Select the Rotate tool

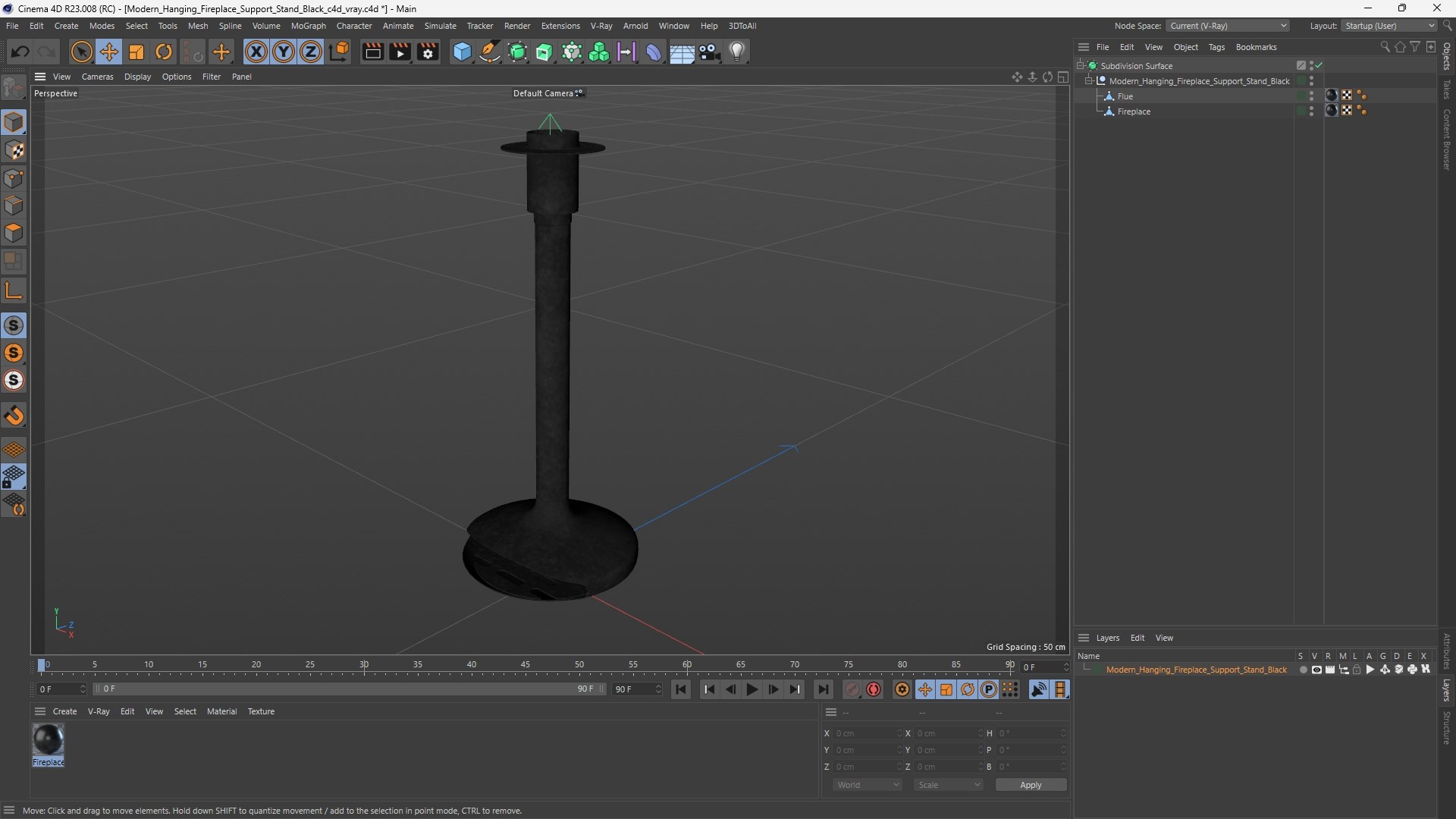[164, 52]
